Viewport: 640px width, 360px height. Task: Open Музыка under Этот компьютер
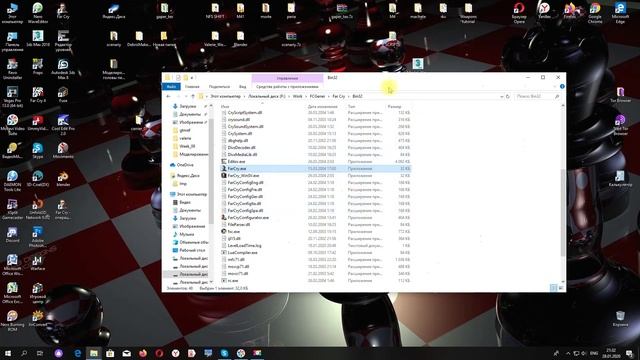(187, 234)
